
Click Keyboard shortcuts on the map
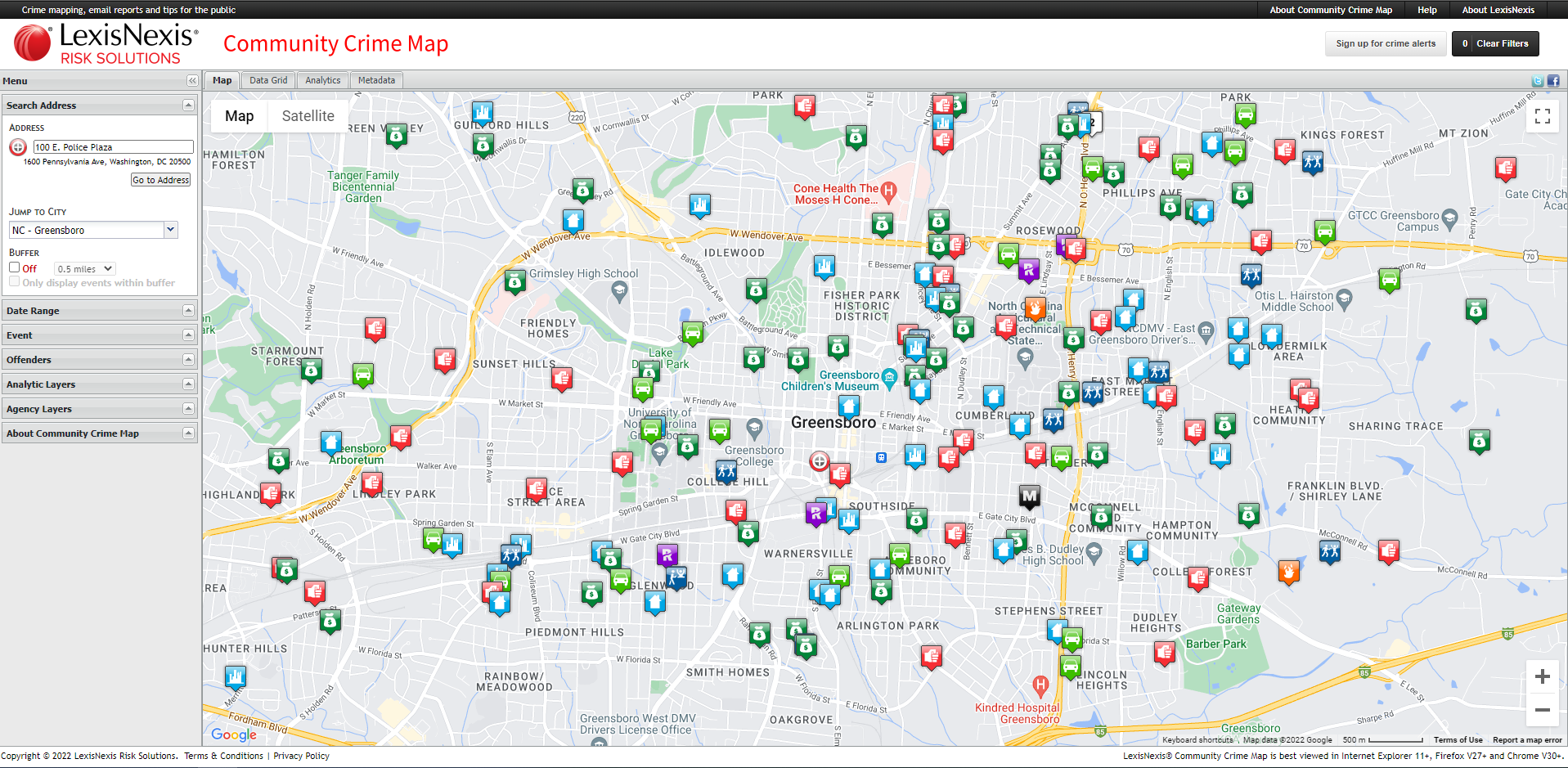click(x=1197, y=740)
